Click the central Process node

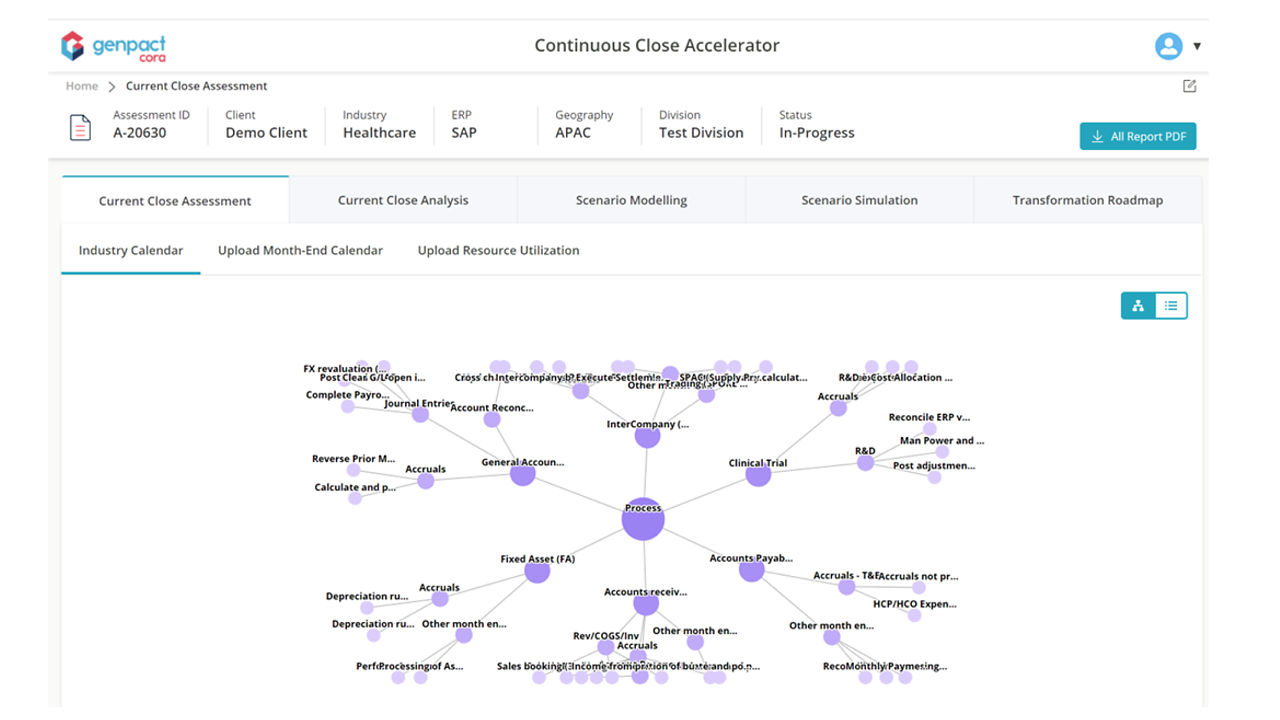click(x=643, y=520)
